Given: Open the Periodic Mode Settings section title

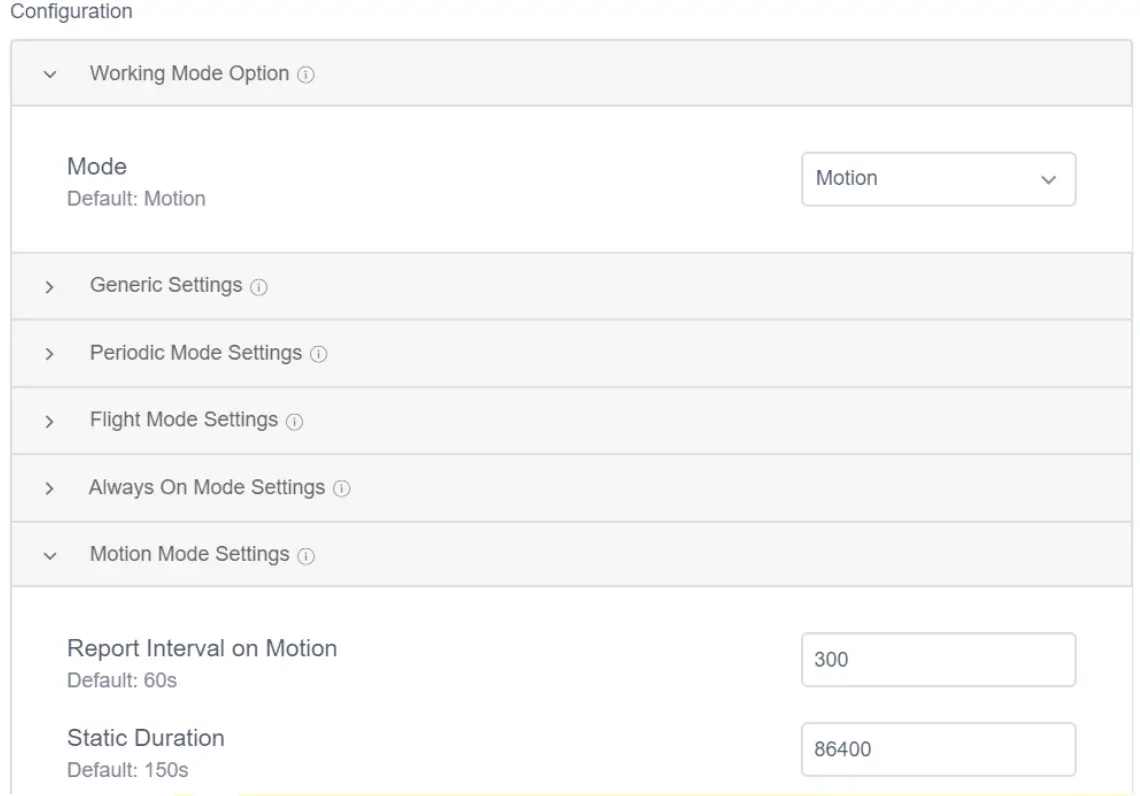Looking at the screenshot, I should [x=196, y=353].
